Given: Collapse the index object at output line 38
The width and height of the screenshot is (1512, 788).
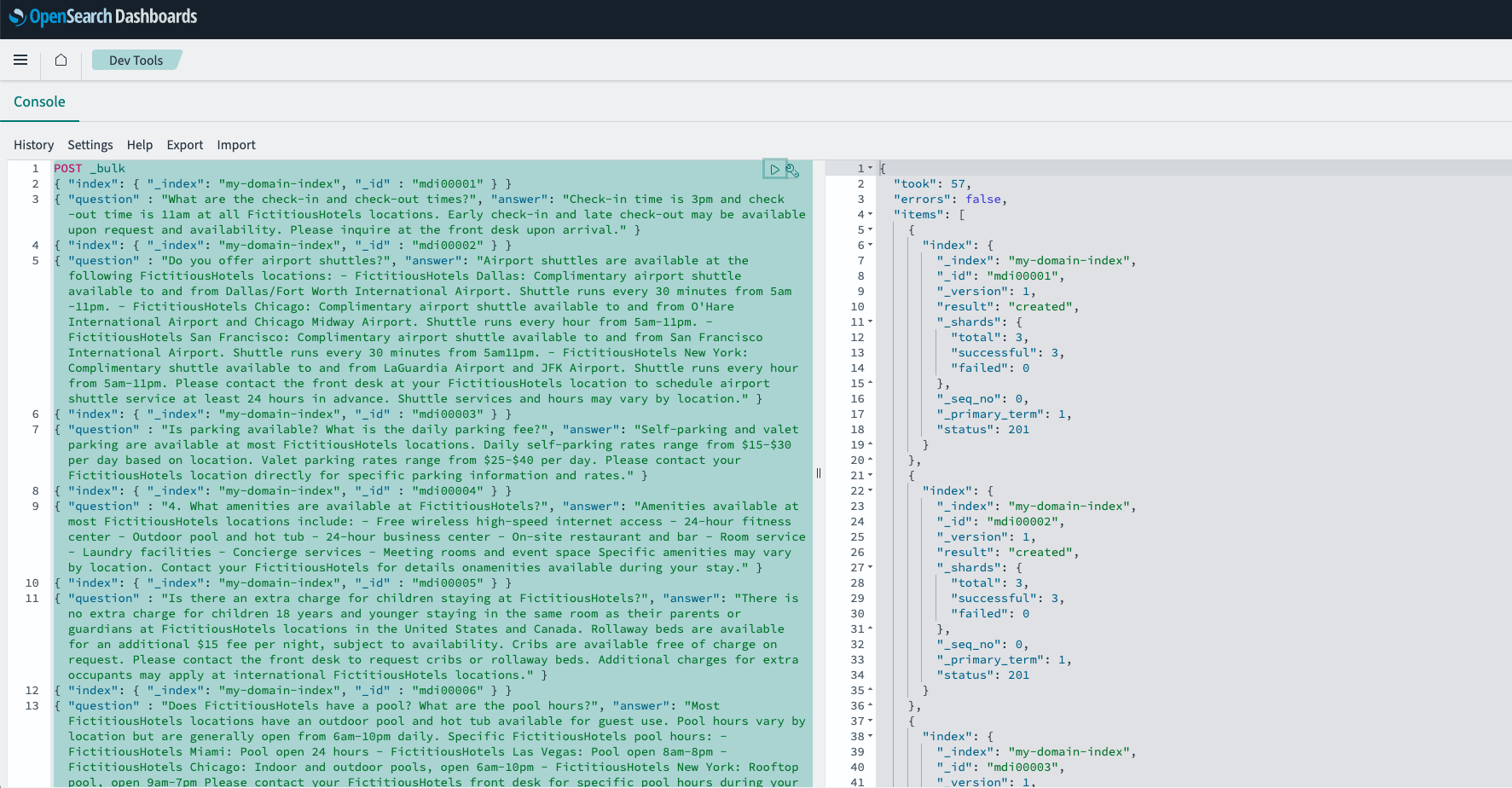Looking at the screenshot, I should [x=870, y=737].
